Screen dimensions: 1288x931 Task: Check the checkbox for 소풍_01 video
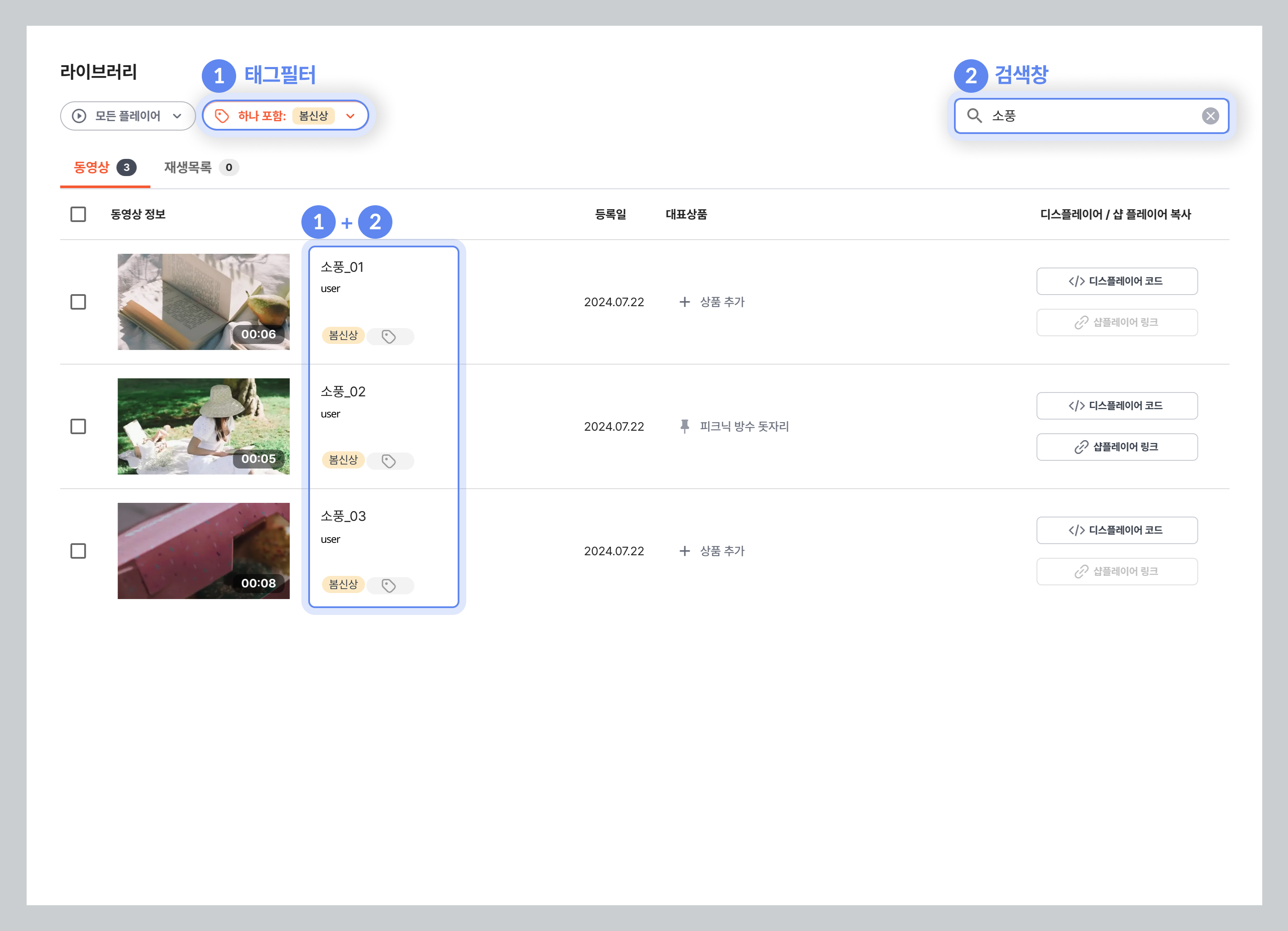[79, 301]
